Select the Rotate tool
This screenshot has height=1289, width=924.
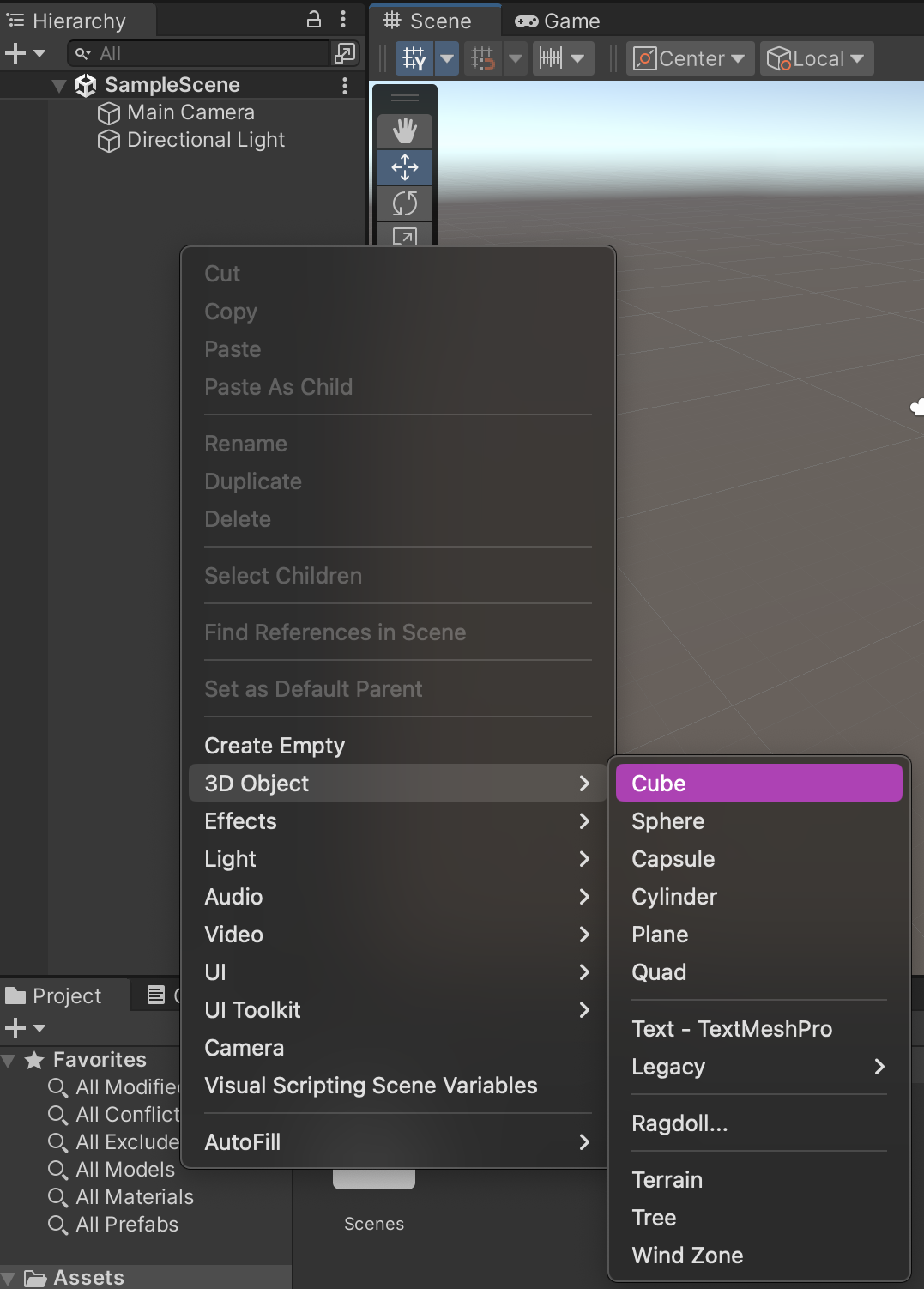405,203
